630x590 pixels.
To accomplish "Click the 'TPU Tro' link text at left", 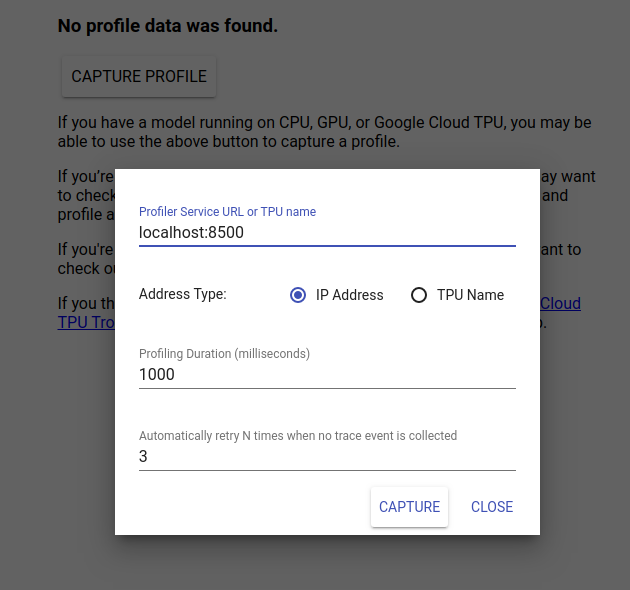I will (86, 323).
